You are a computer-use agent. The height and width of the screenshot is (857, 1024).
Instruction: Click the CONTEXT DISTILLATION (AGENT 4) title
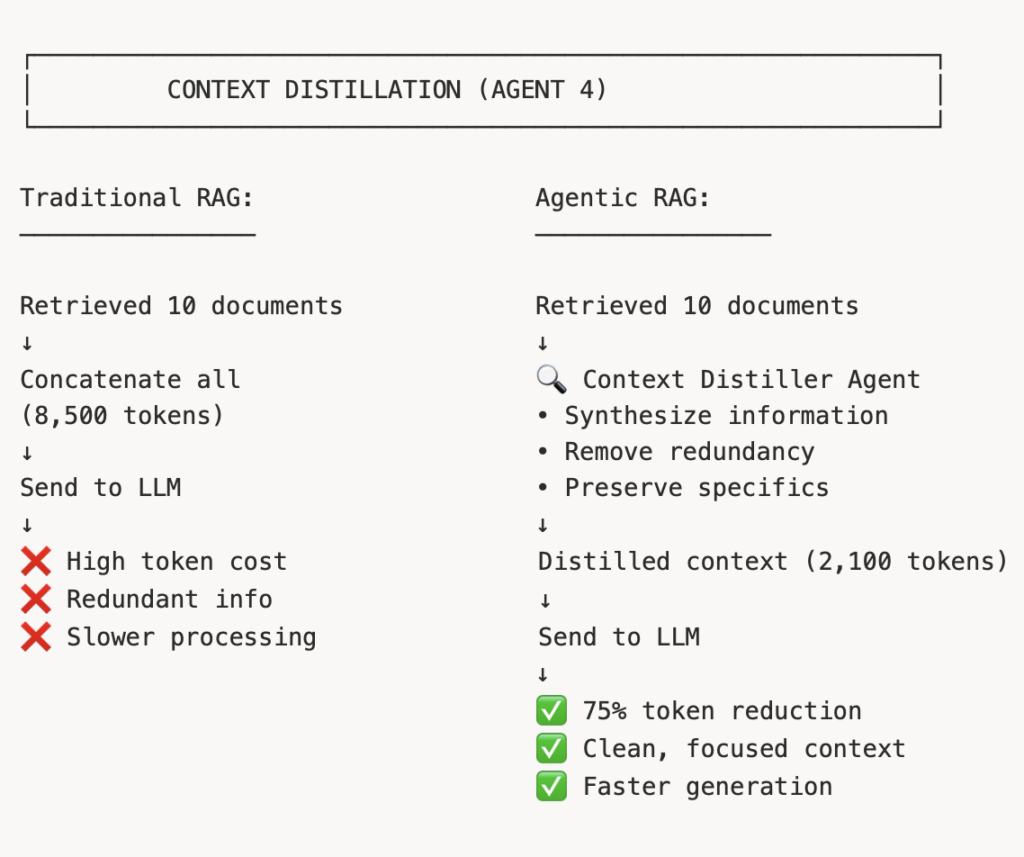coord(387,90)
